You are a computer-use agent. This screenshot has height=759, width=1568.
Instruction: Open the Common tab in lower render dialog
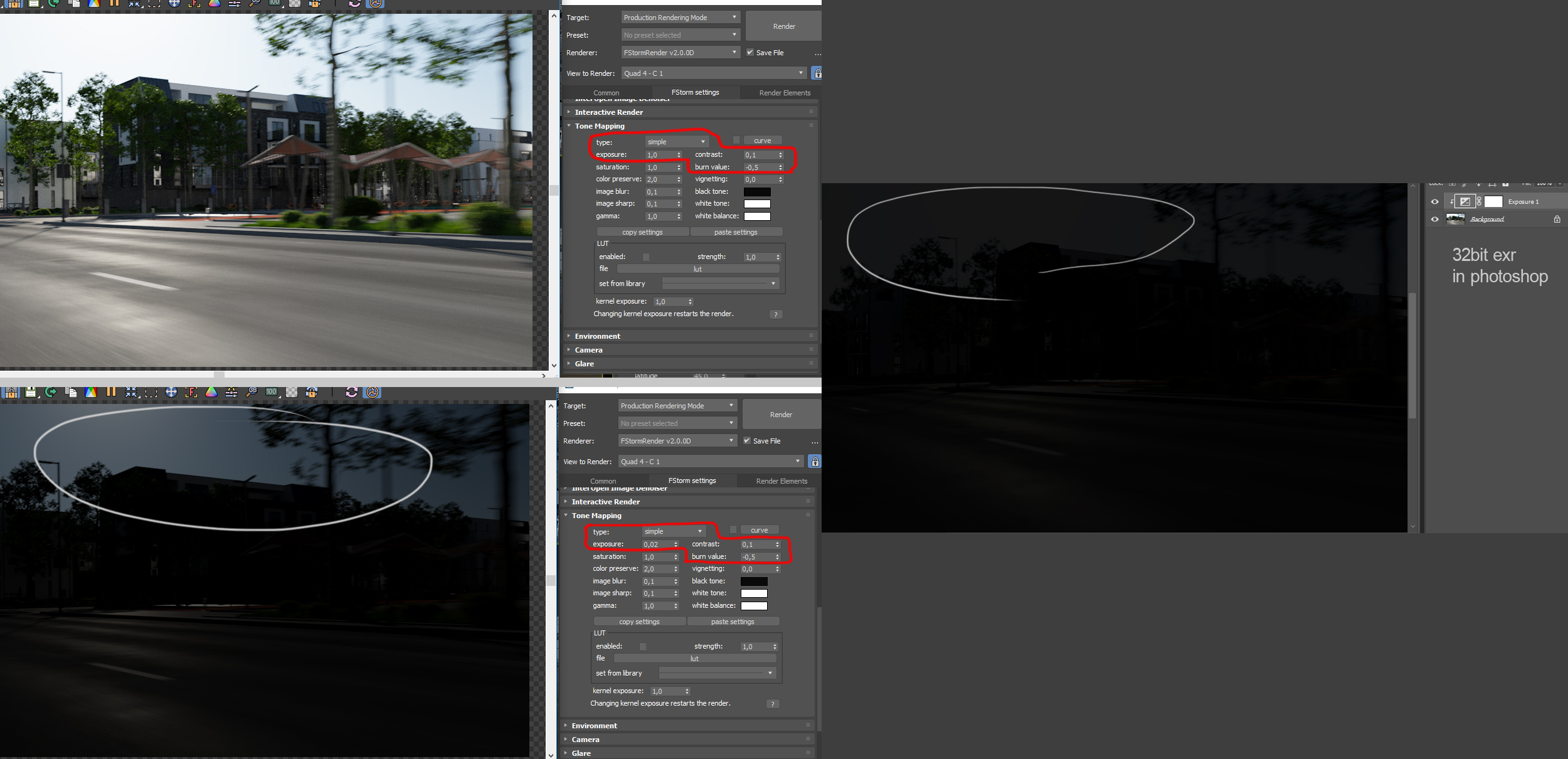click(603, 481)
